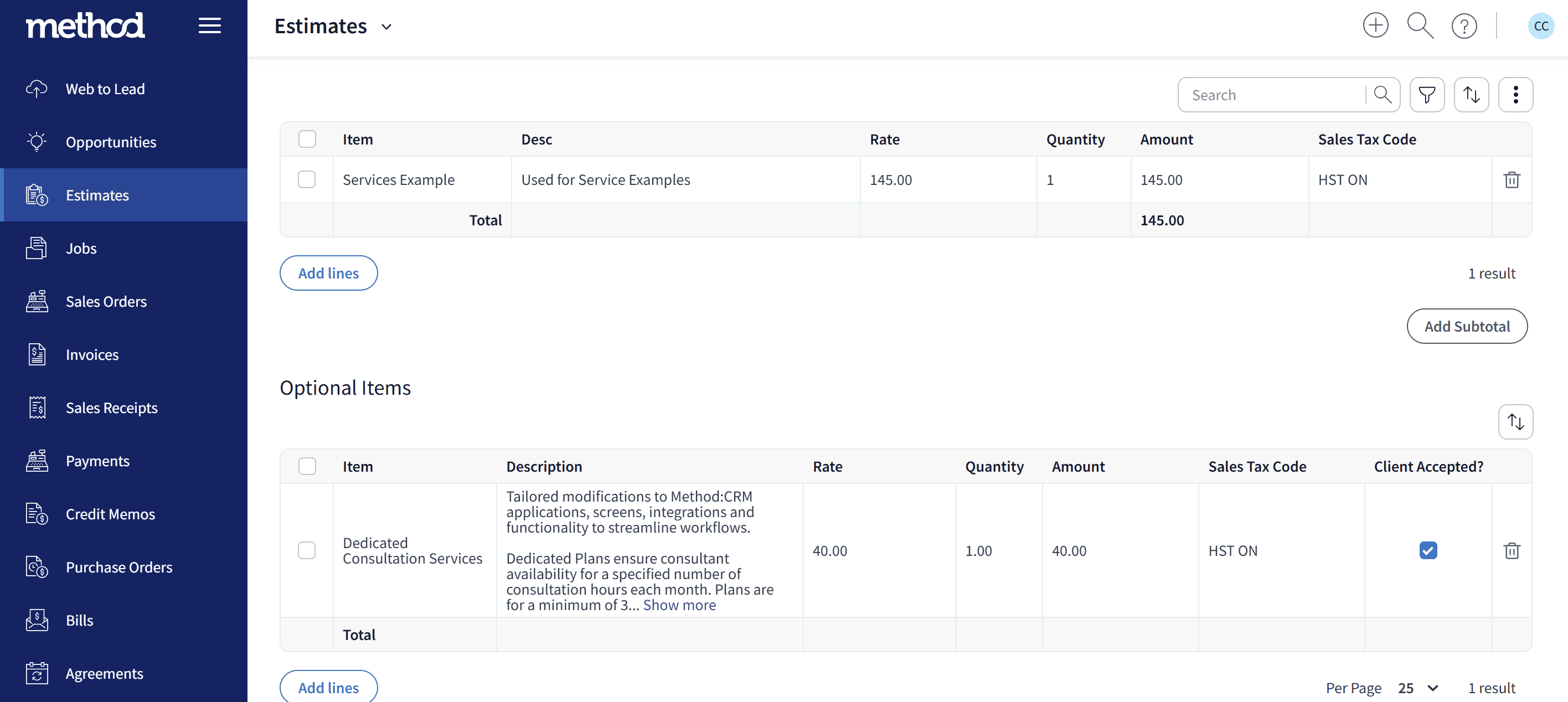Click the sort arrows icon beside filter
Image resolution: width=1568 pixels, height=702 pixels.
[1471, 95]
